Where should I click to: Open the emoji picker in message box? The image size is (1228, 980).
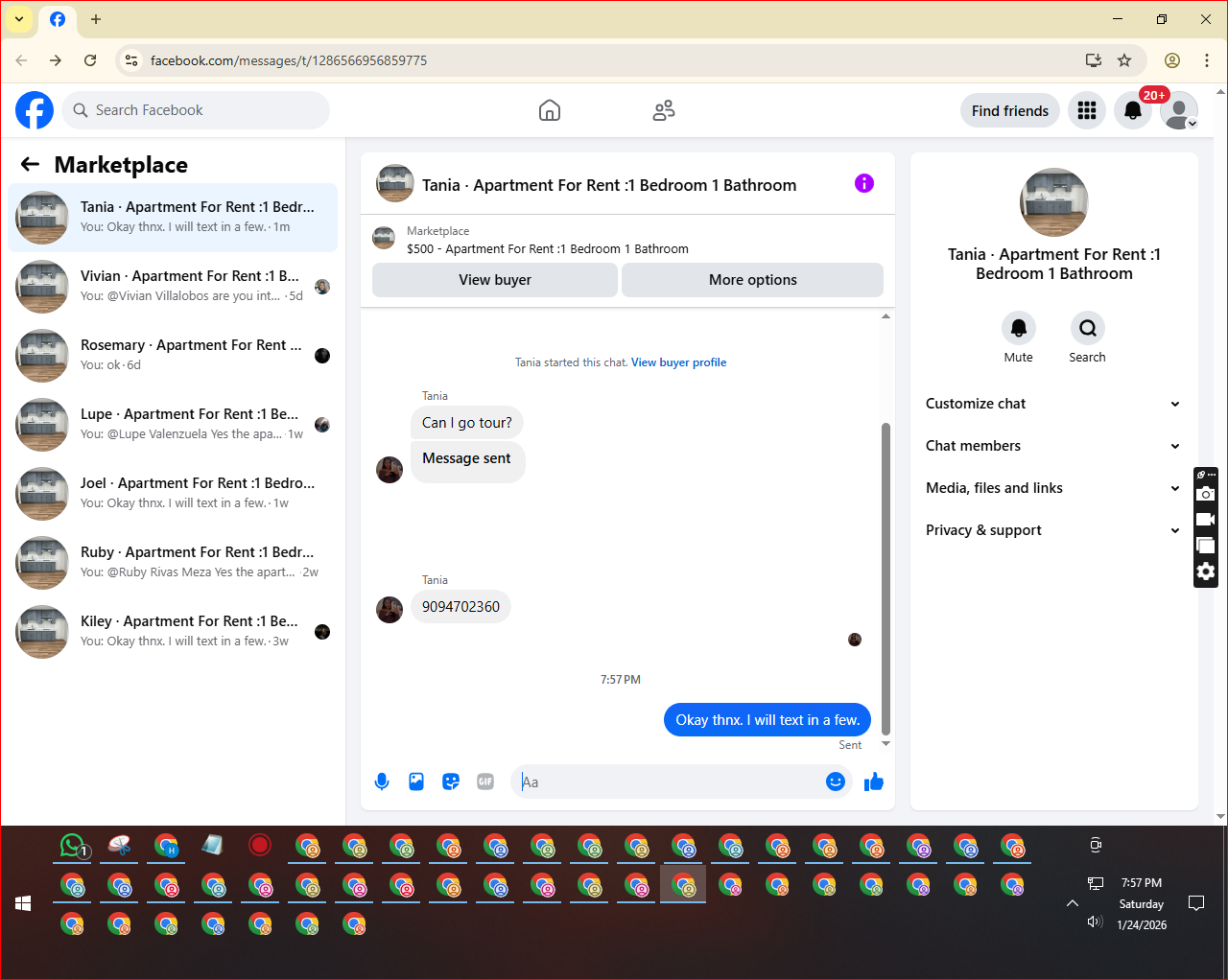pyautogui.click(x=836, y=782)
